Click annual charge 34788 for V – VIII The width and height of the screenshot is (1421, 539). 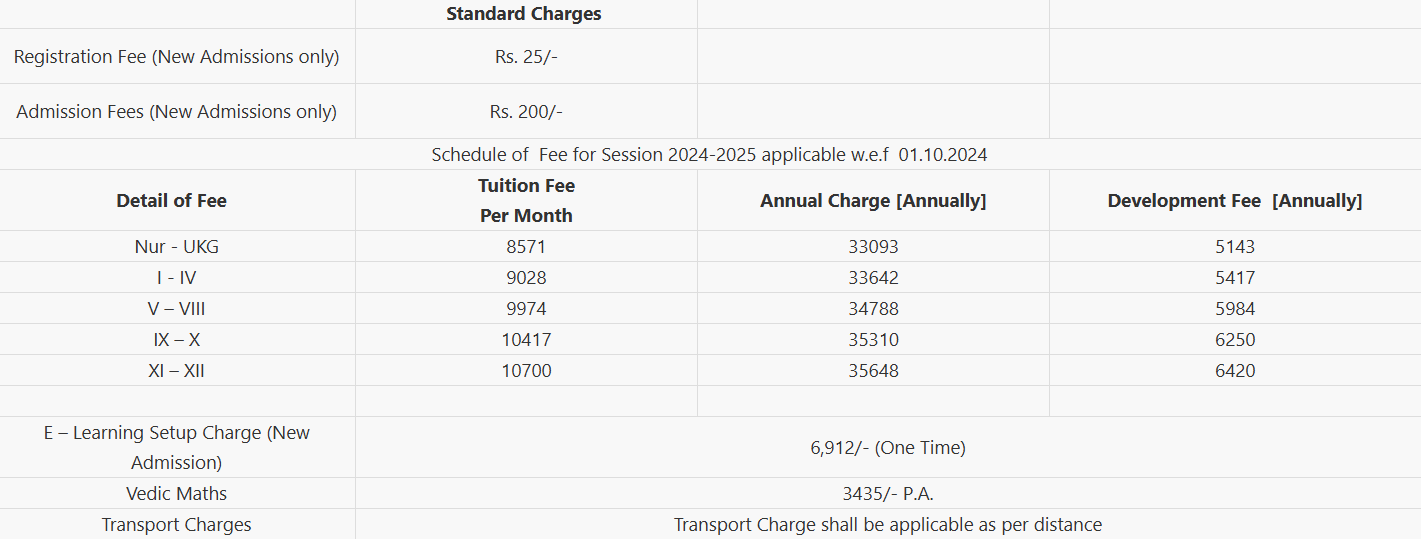[x=873, y=309]
